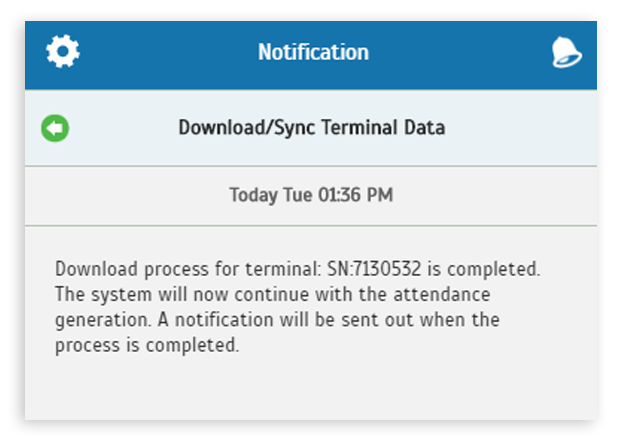Image resolution: width=632 pixels, height=443 pixels.
Task: Click the phrase "is completed." after the serial number
Action: 484,269
